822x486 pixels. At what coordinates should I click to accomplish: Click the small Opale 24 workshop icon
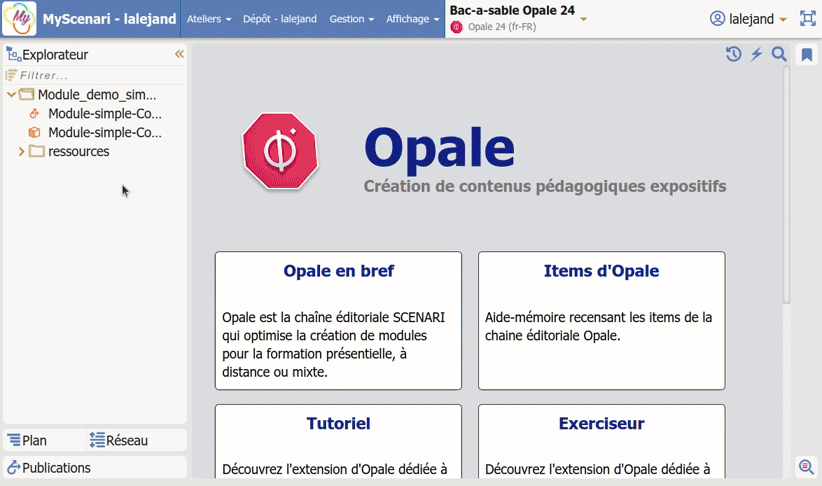[457, 27]
